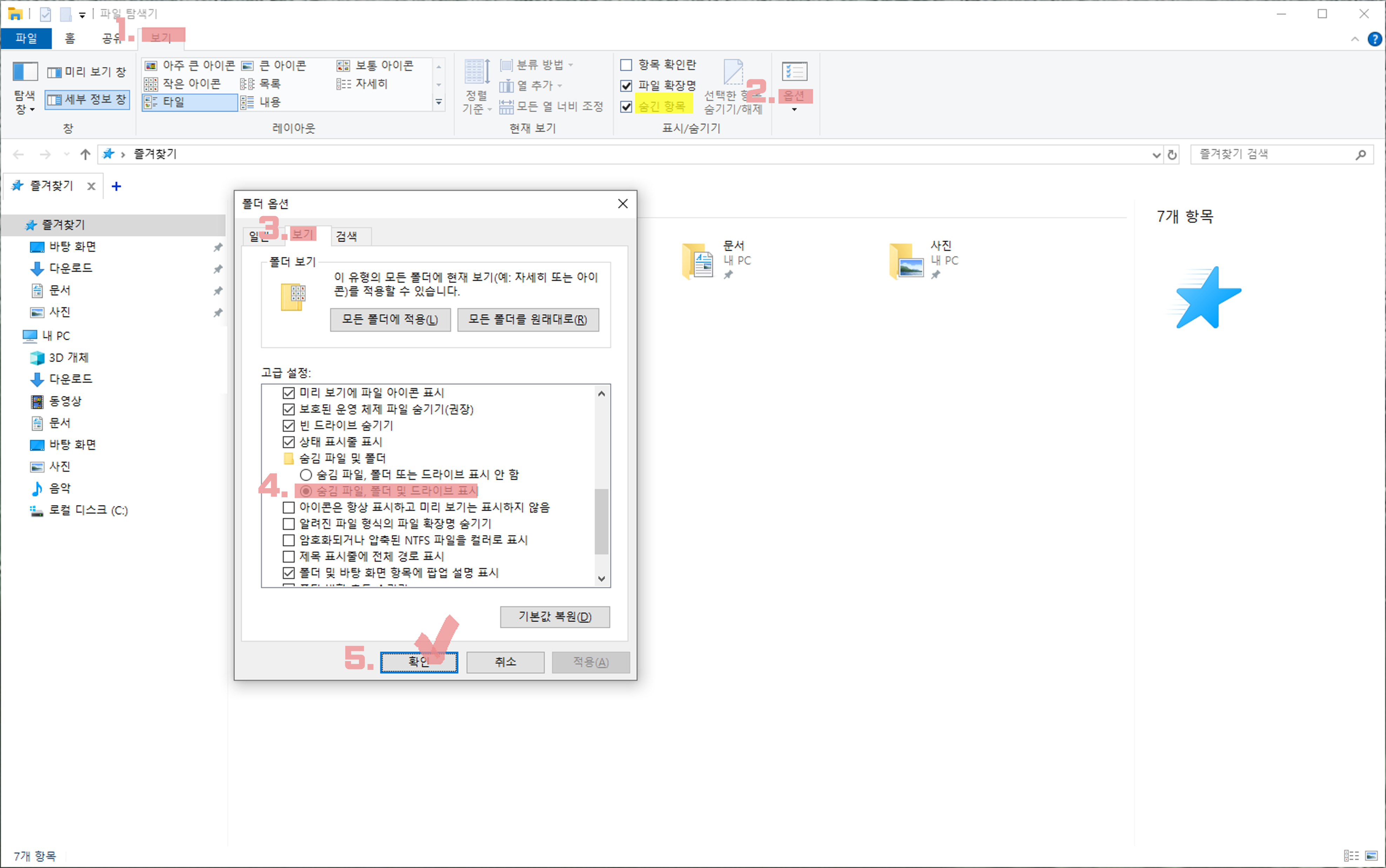Switch to the large thumbnails view icon in the status bar
Viewport: 1386px width, 868px height.
[1371, 855]
